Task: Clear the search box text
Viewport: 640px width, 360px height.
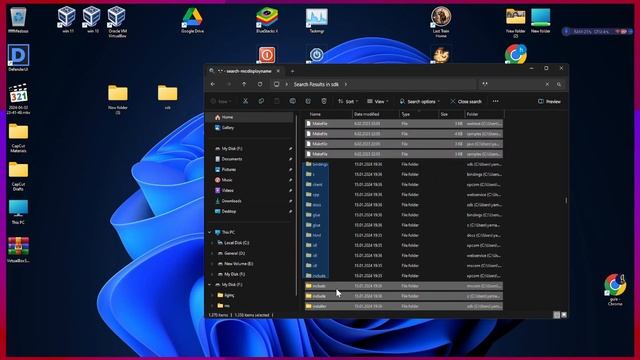Action: tap(547, 84)
